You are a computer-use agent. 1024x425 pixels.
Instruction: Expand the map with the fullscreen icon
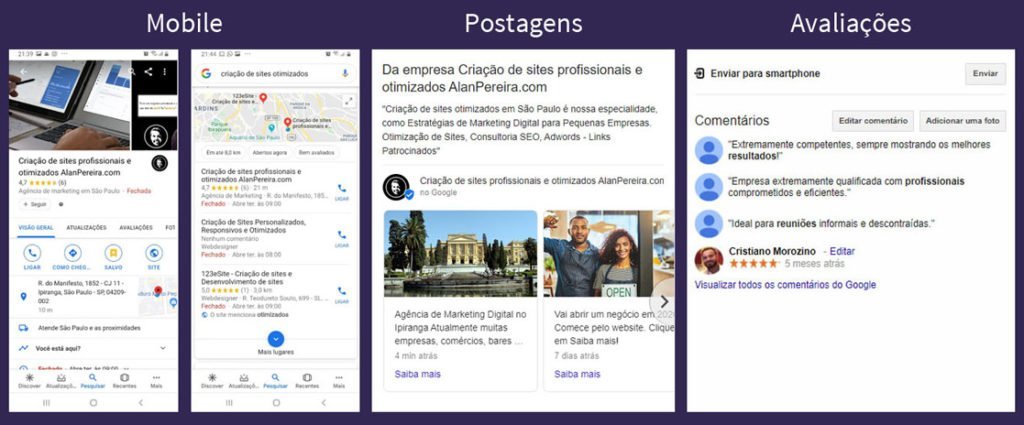[x=349, y=101]
